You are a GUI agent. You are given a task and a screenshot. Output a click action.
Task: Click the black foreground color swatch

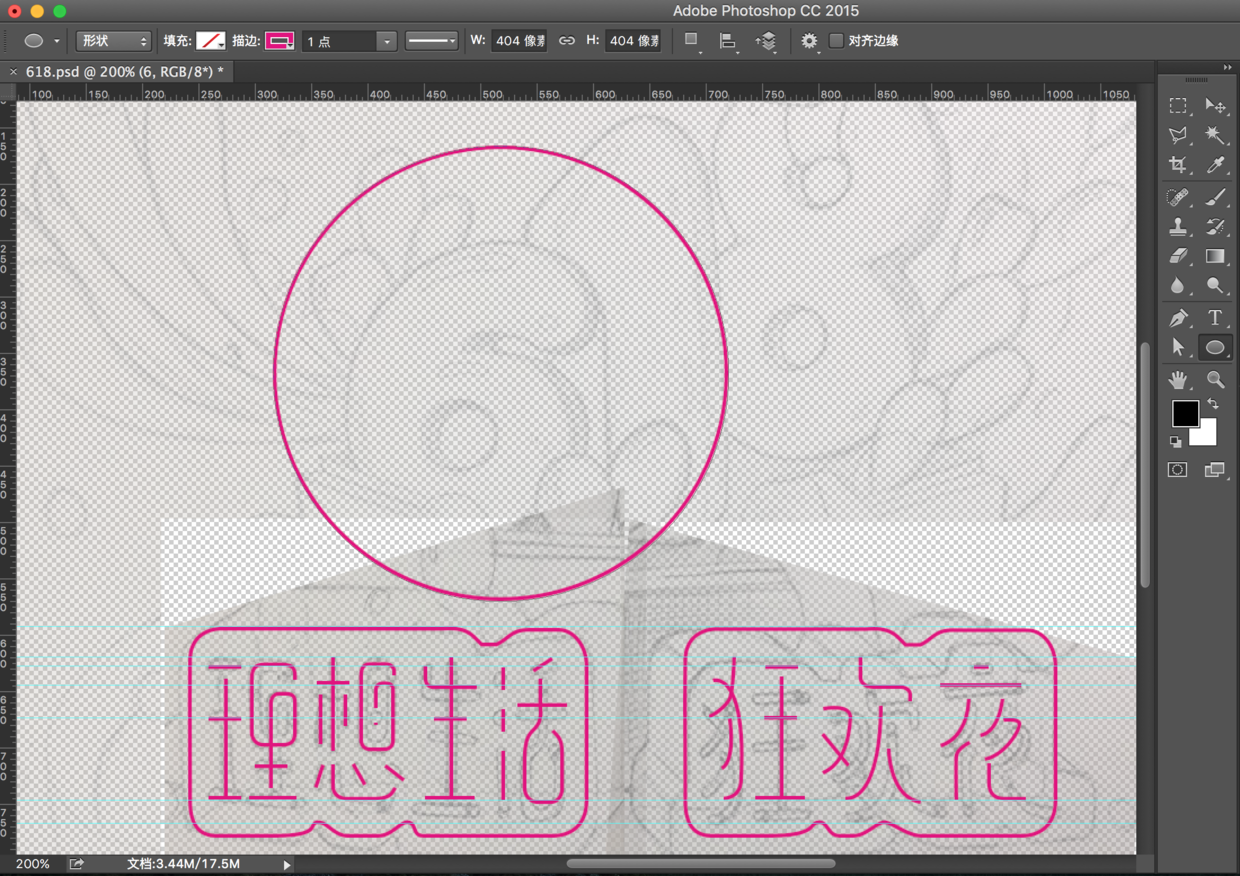point(1185,412)
